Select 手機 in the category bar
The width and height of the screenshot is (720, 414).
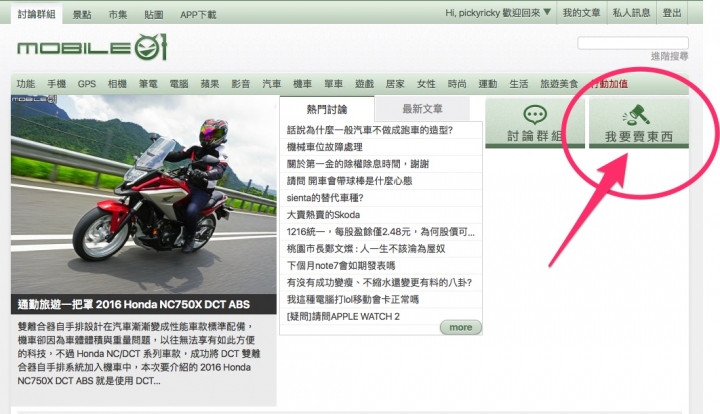56,84
